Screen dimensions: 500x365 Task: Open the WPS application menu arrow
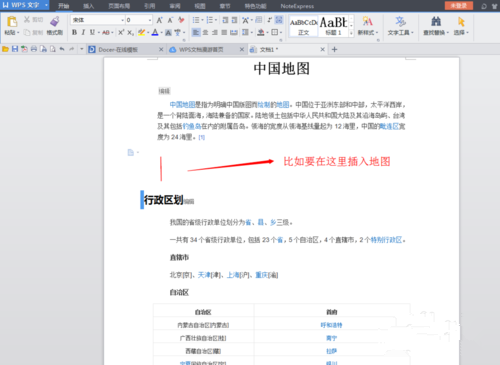click(x=46, y=5)
